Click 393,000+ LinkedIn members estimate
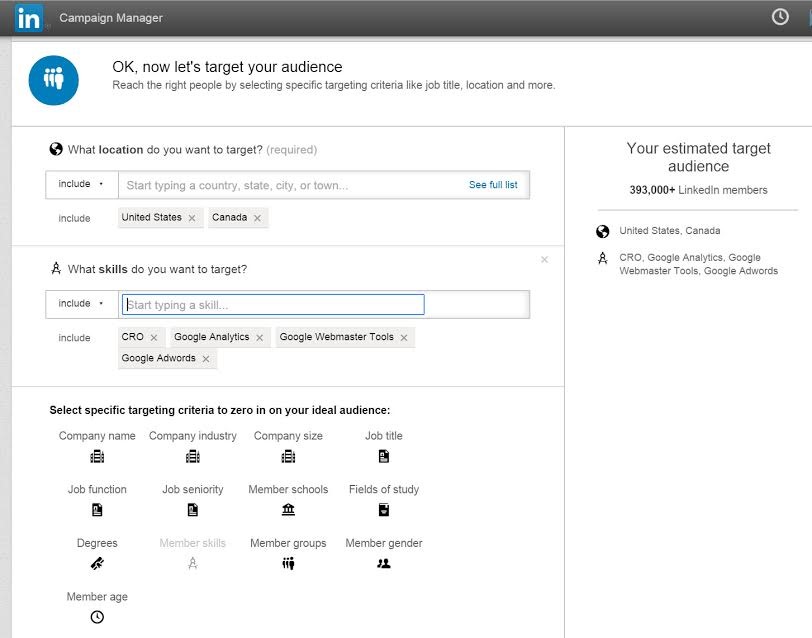Image resolution: width=812 pixels, height=638 pixels. 698,190
